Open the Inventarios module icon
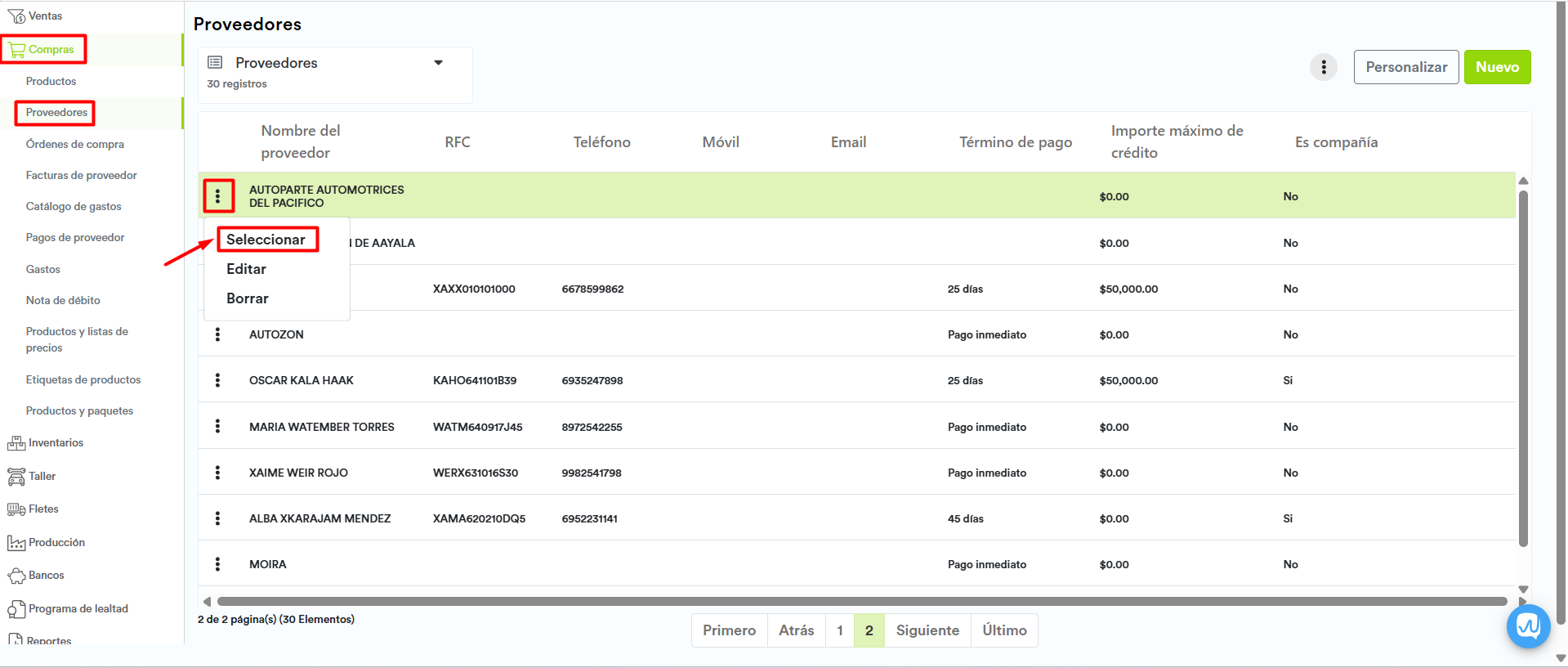This screenshot has height=668, width=1568. click(16, 443)
